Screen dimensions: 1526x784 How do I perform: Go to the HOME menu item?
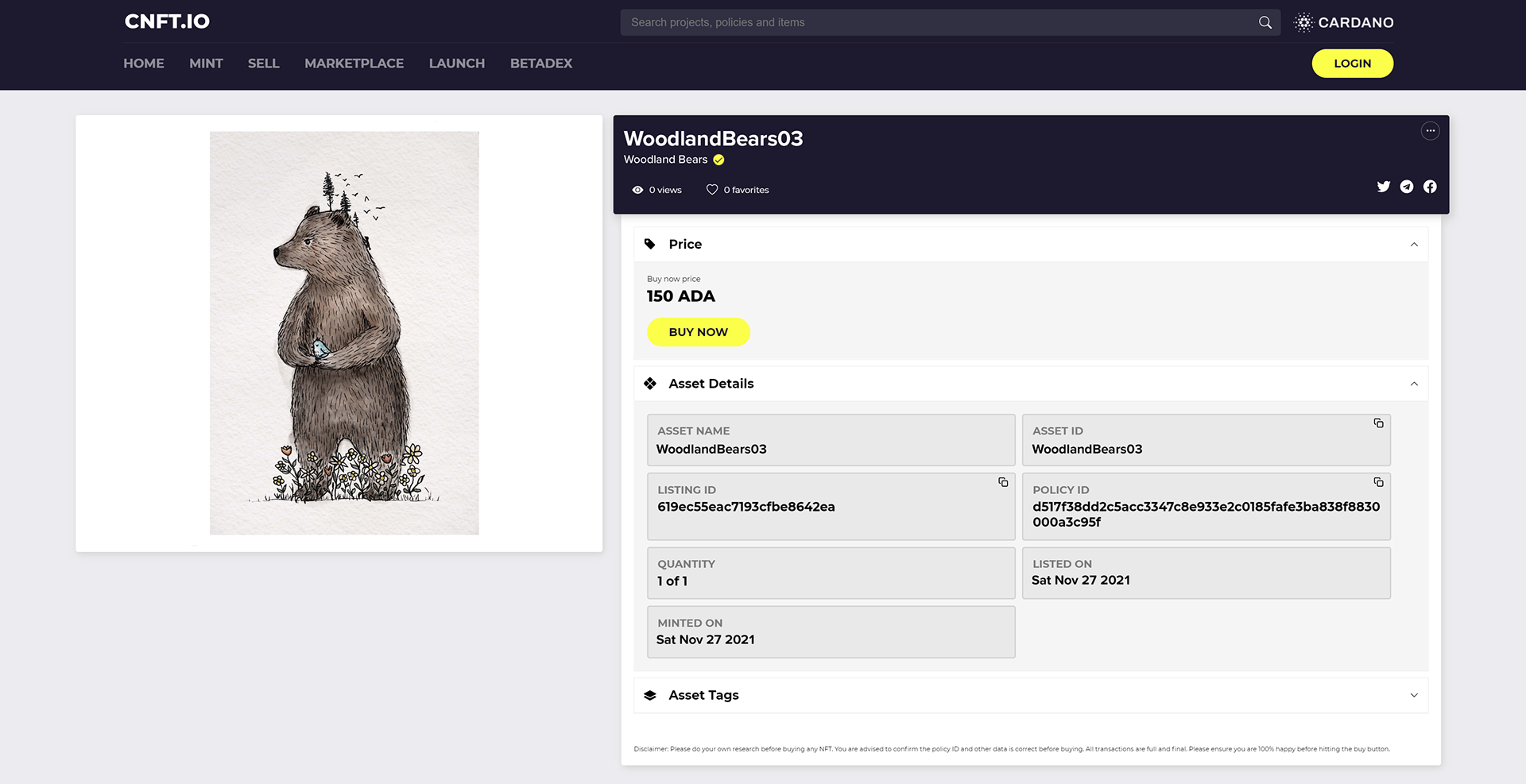(144, 64)
